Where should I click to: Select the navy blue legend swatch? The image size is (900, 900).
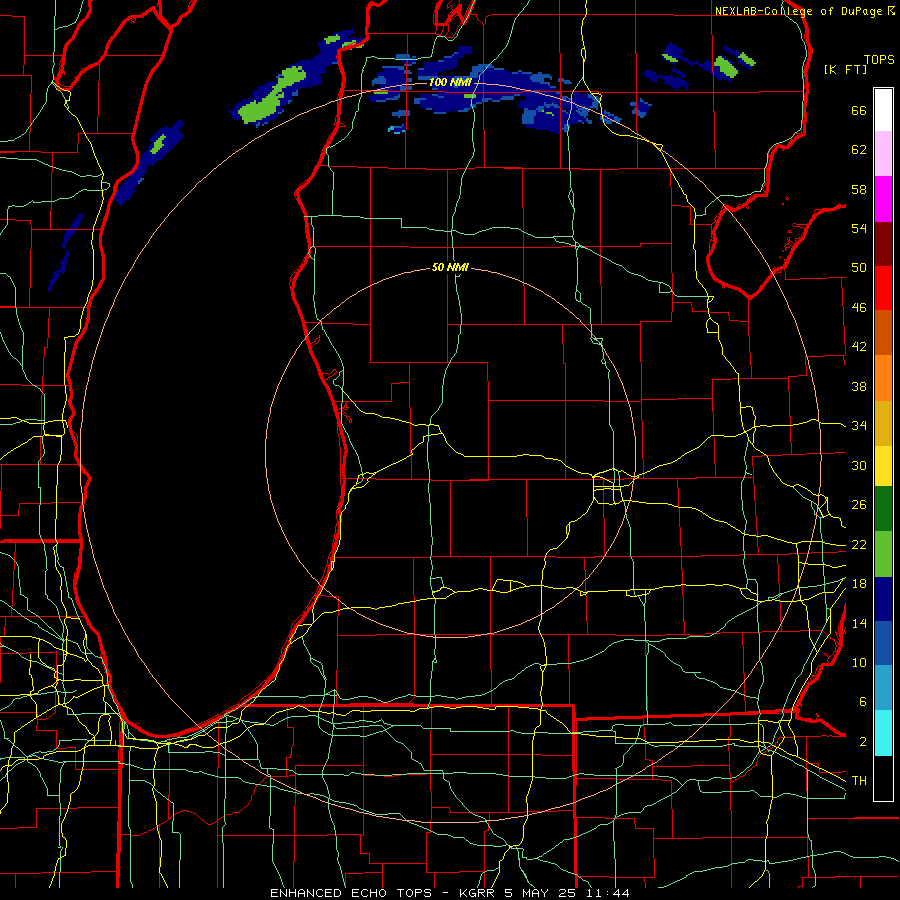point(883,599)
